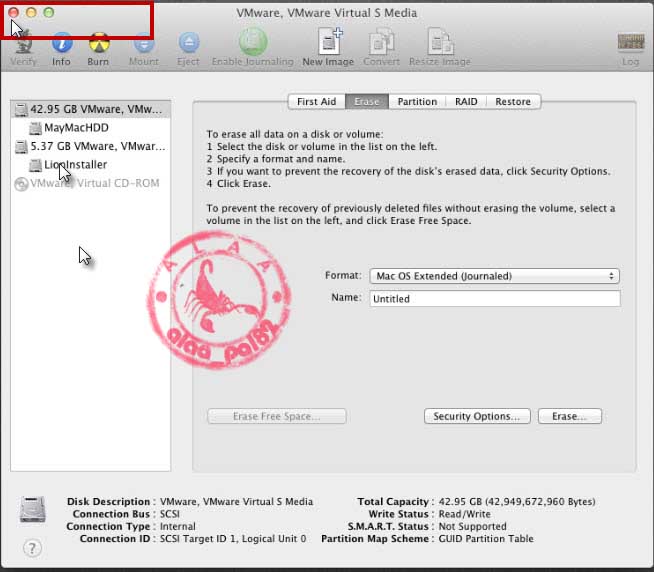Image resolution: width=654 pixels, height=572 pixels.
Task: Switch to the First Aid tab
Action: [317, 101]
